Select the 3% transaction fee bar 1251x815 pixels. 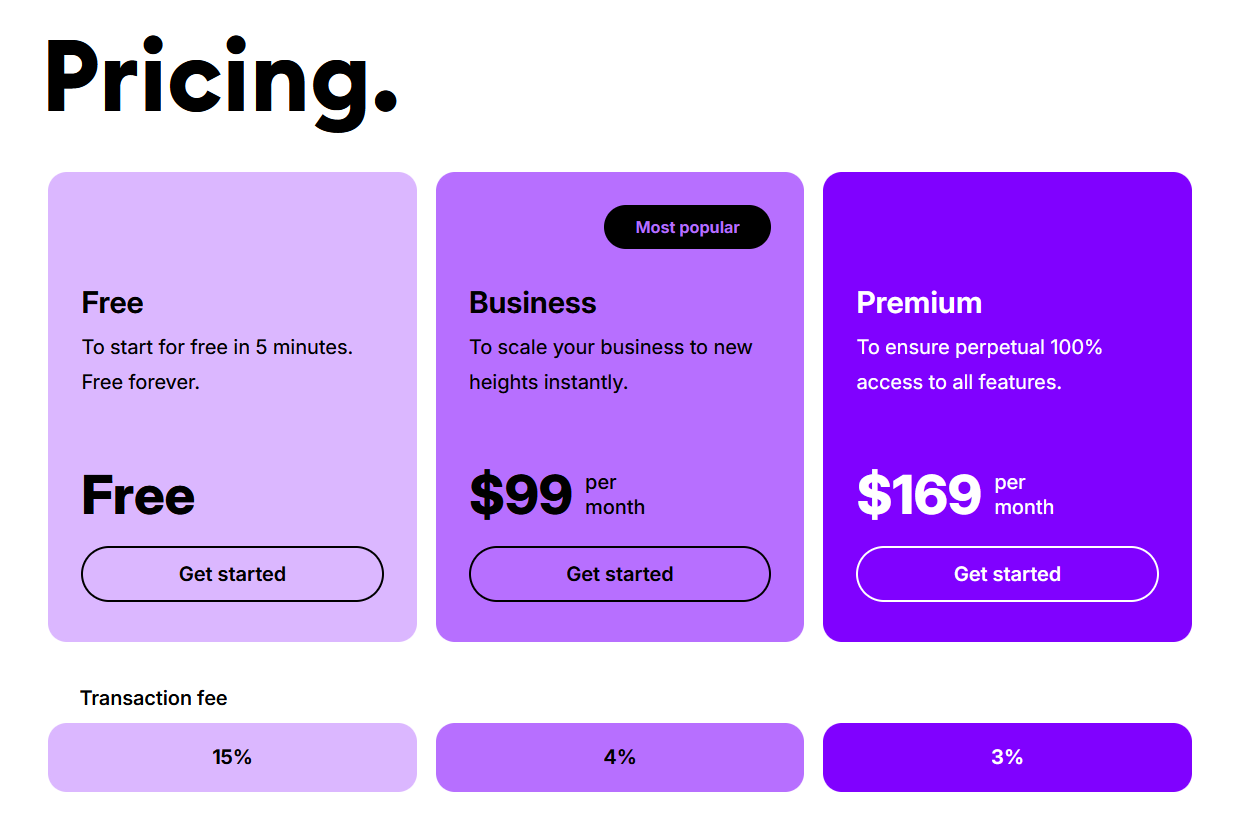tap(1007, 757)
